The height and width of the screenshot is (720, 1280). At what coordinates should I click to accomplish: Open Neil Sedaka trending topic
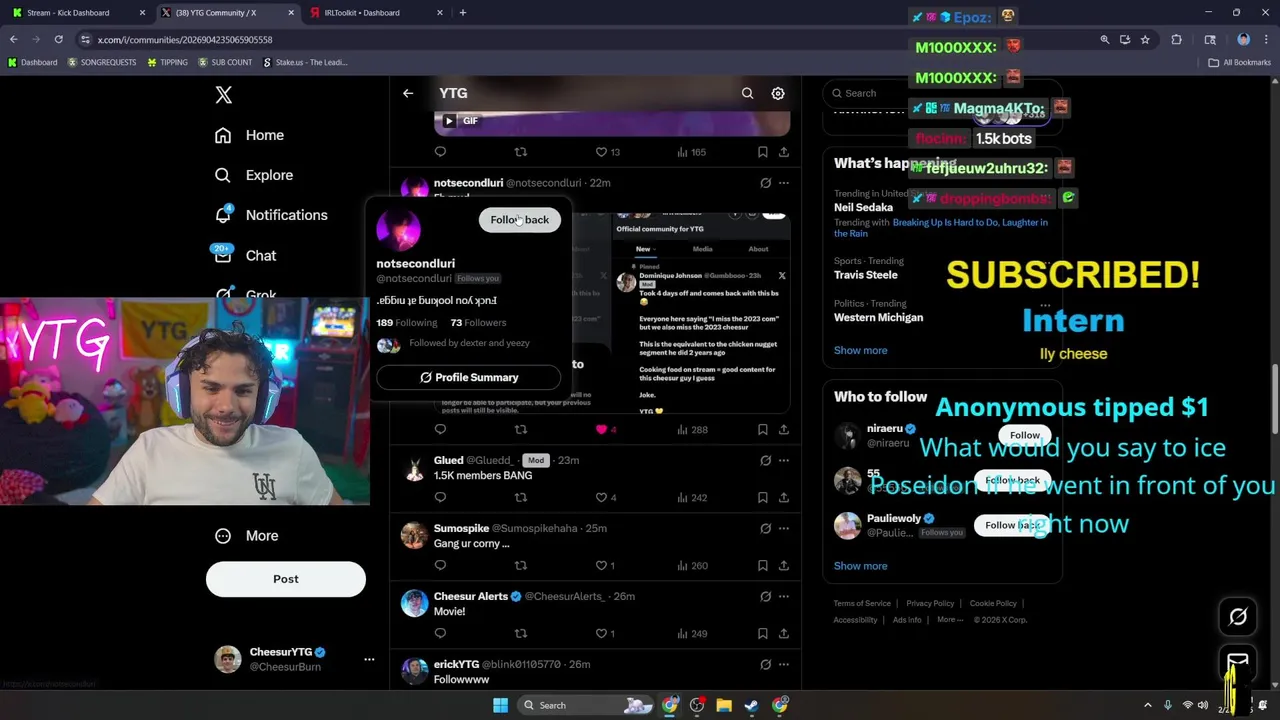pos(863,208)
